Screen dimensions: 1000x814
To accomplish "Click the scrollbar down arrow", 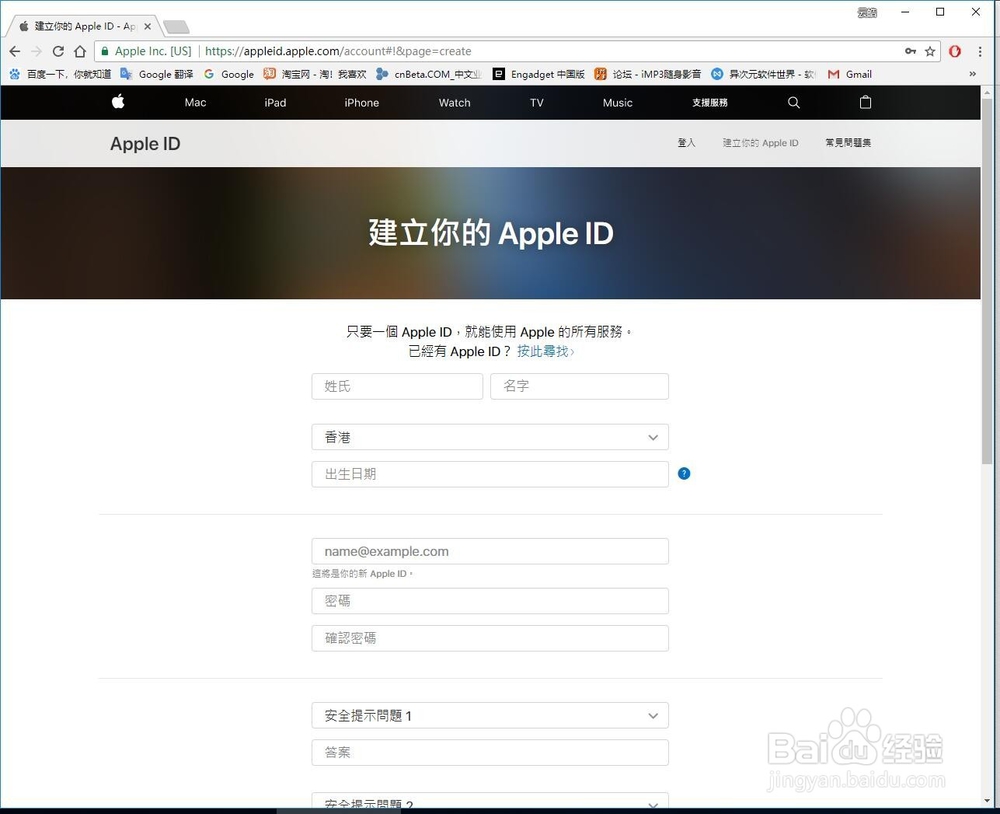I will click(x=987, y=801).
